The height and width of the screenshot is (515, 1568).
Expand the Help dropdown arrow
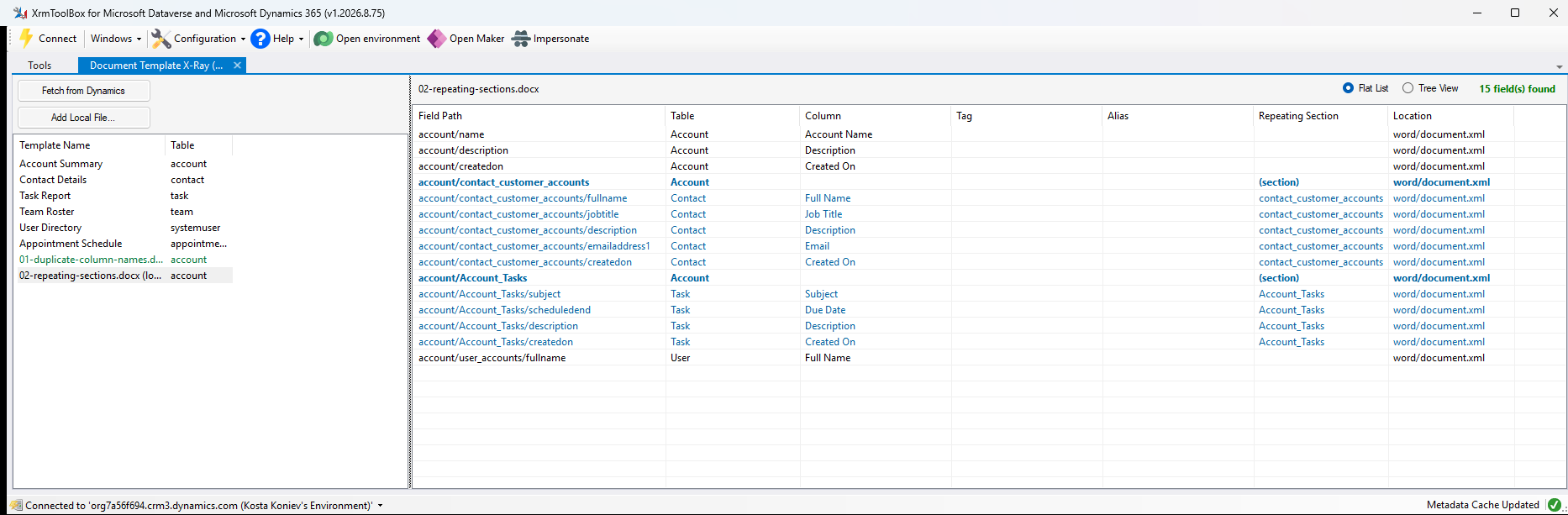[301, 39]
